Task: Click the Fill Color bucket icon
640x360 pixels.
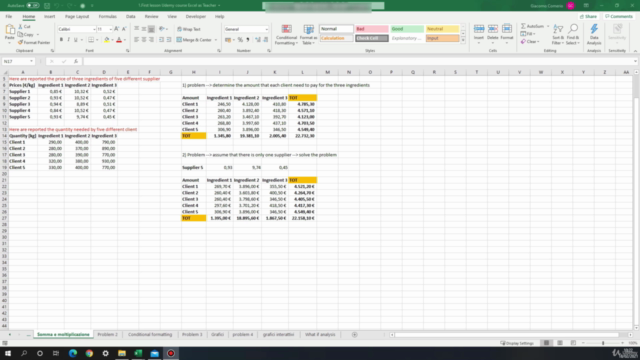Action: point(107,40)
